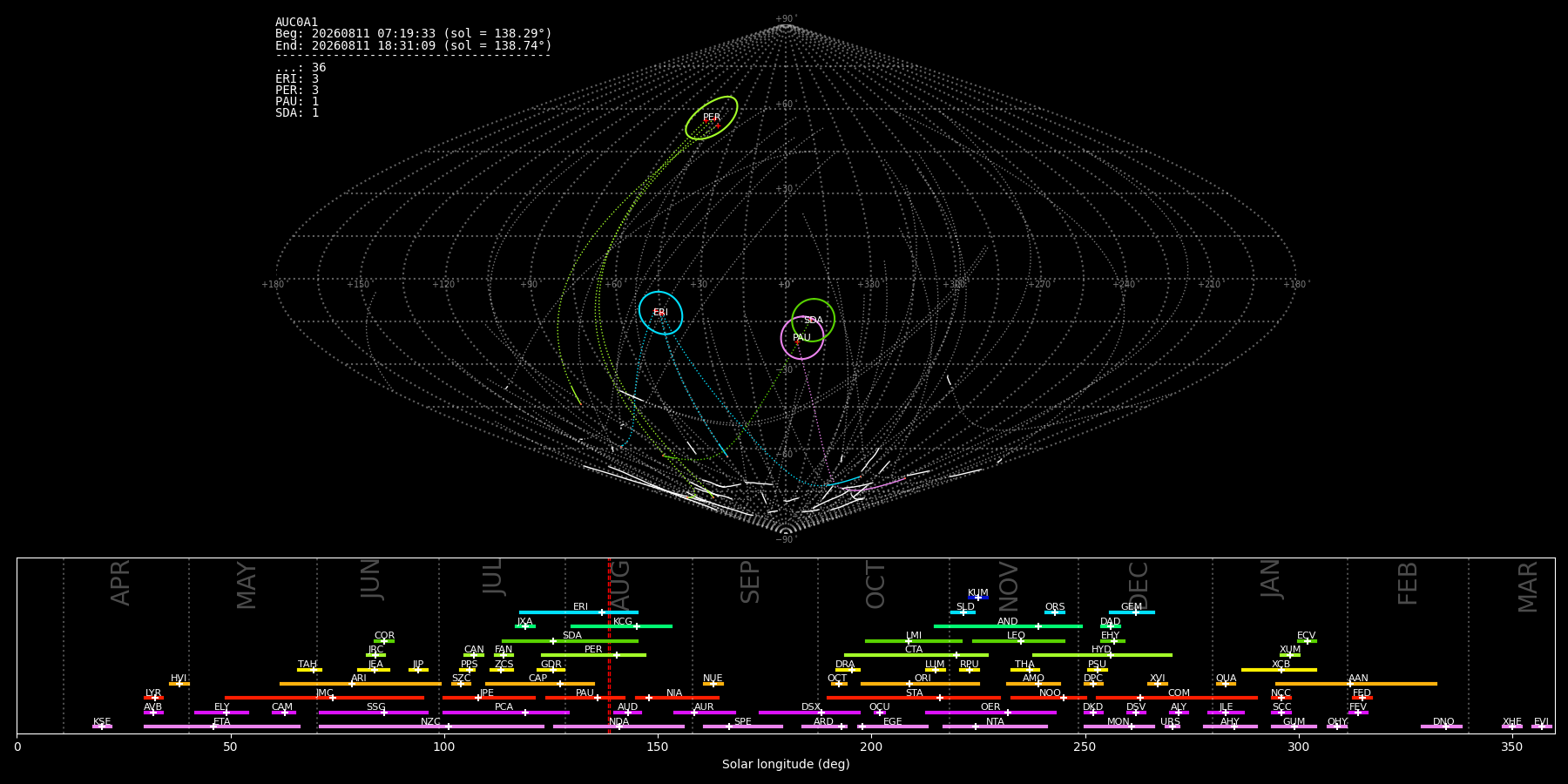Click the red dashed current-date marker line
This screenshot has height=784, width=1568.
coord(609,645)
